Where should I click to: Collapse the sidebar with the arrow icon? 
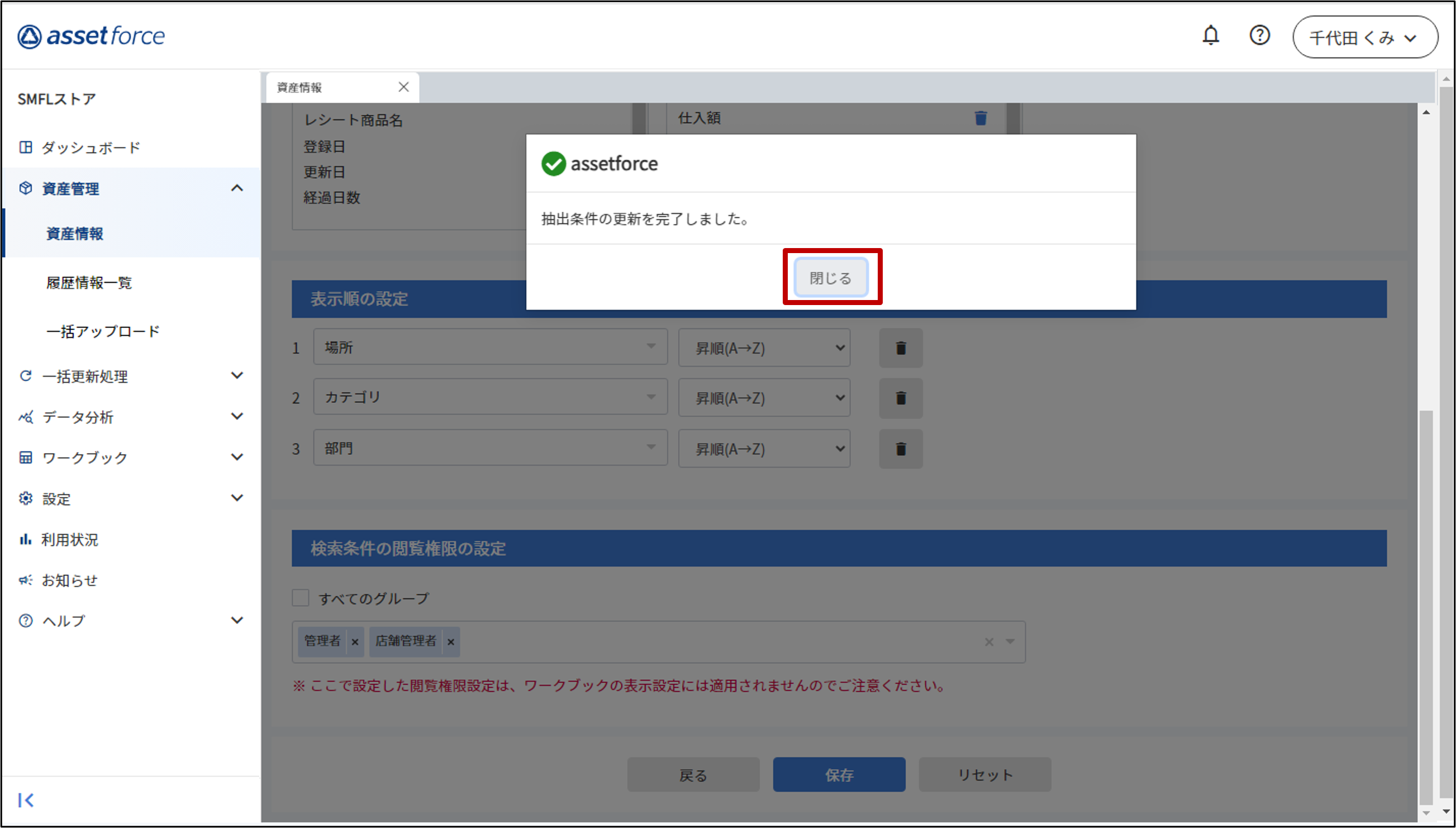coord(26,800)
